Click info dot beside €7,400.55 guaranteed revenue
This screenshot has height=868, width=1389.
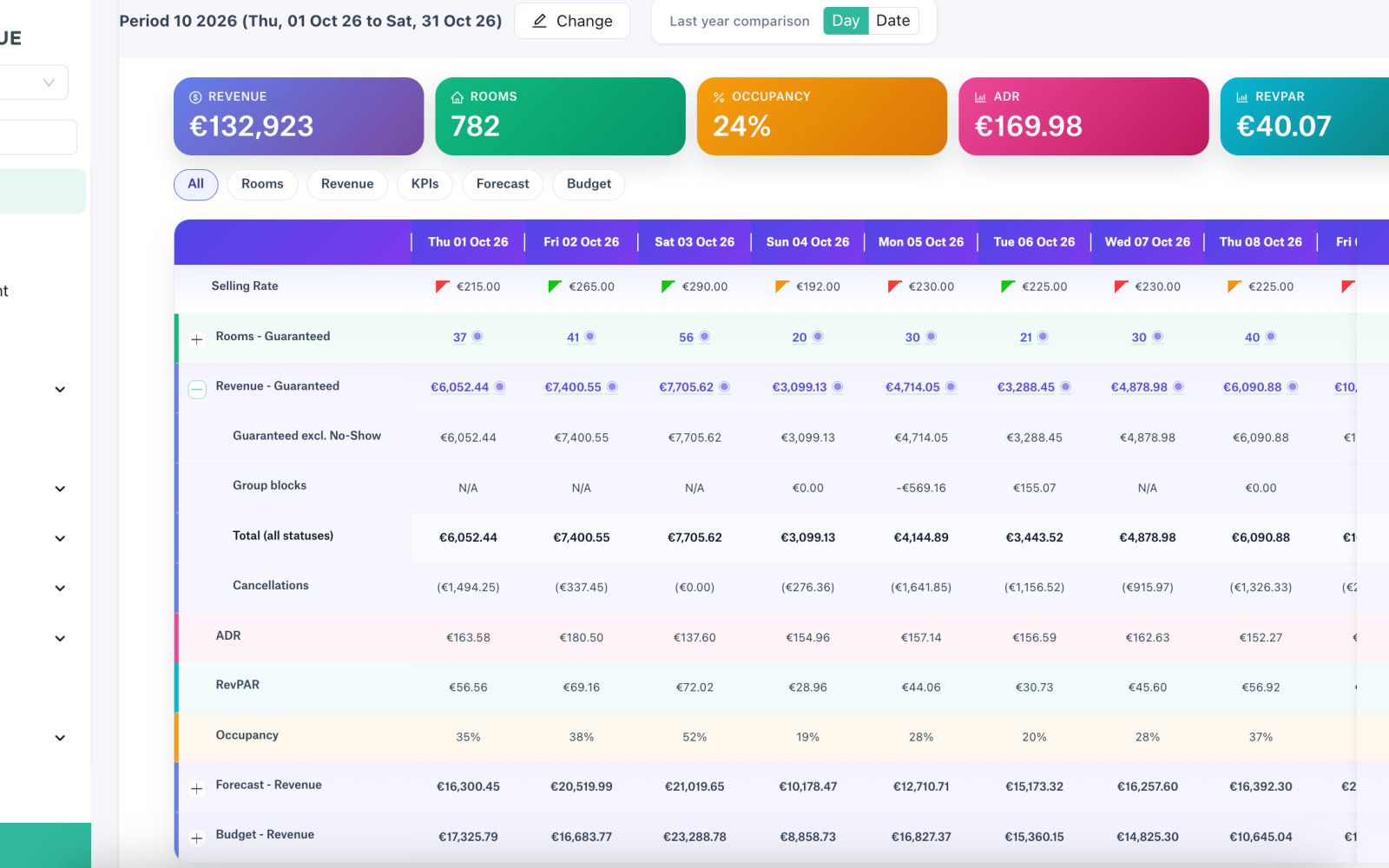pos(612,387)
